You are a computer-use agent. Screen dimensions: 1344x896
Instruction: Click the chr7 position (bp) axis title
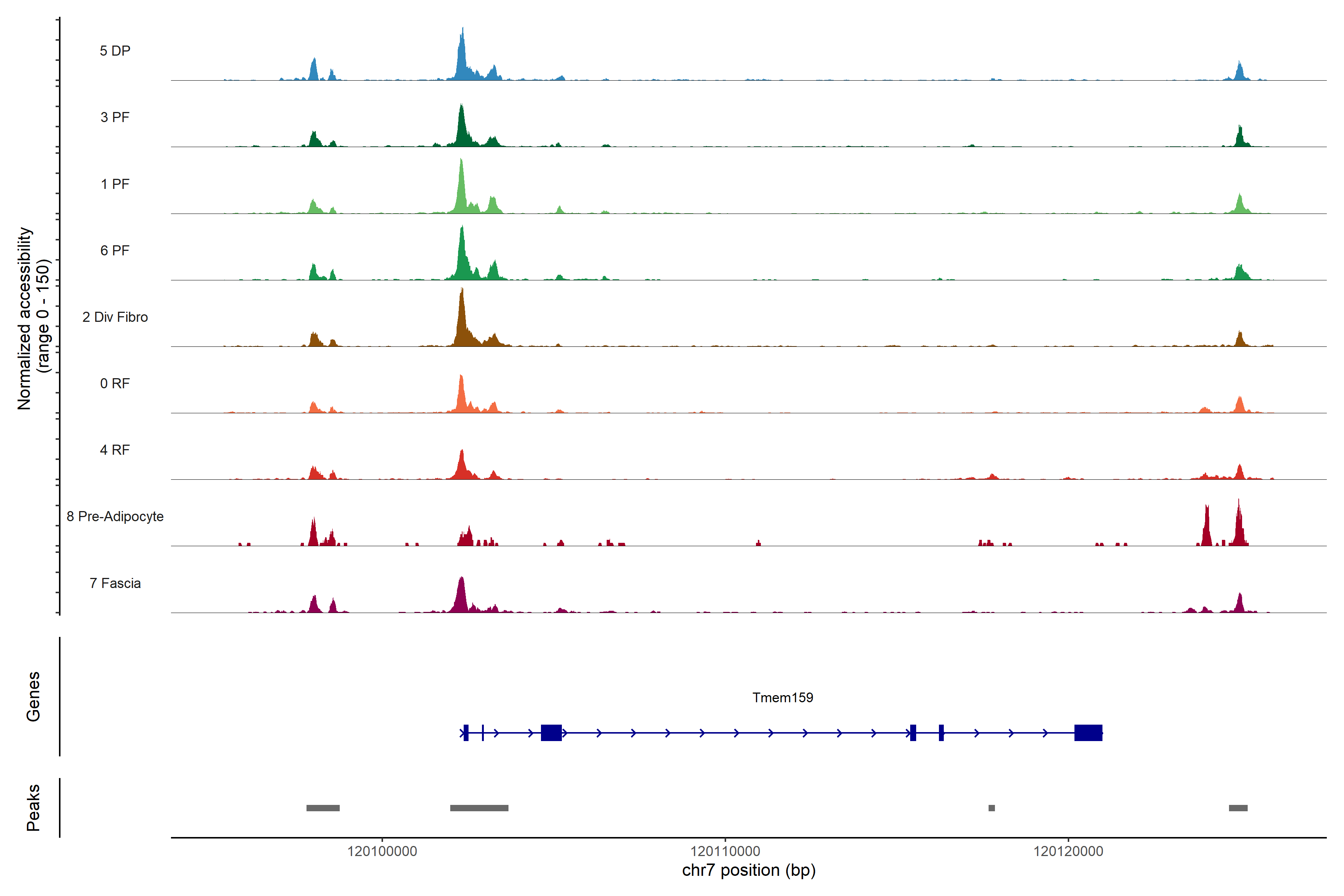(x=749, y=870)
